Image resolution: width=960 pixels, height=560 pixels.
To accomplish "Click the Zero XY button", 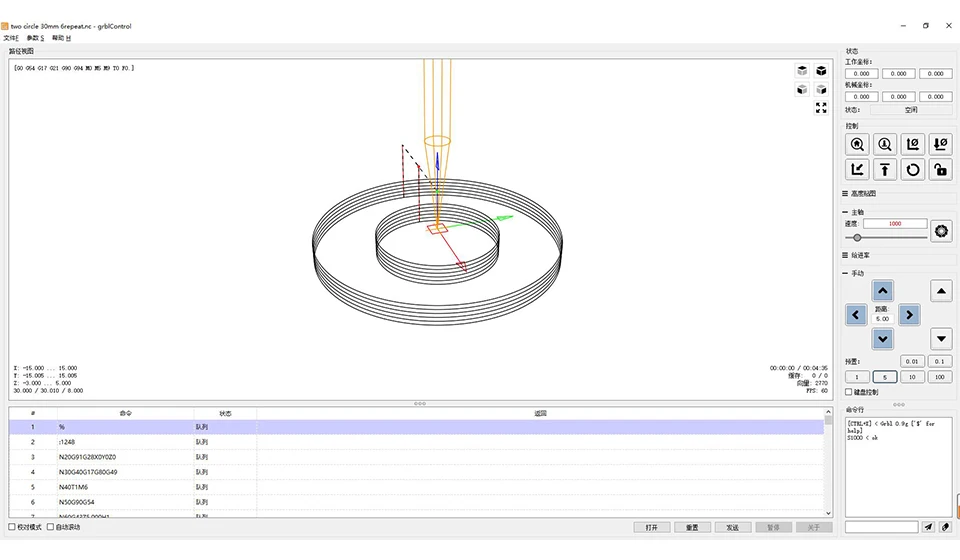I will coord(912,144).
